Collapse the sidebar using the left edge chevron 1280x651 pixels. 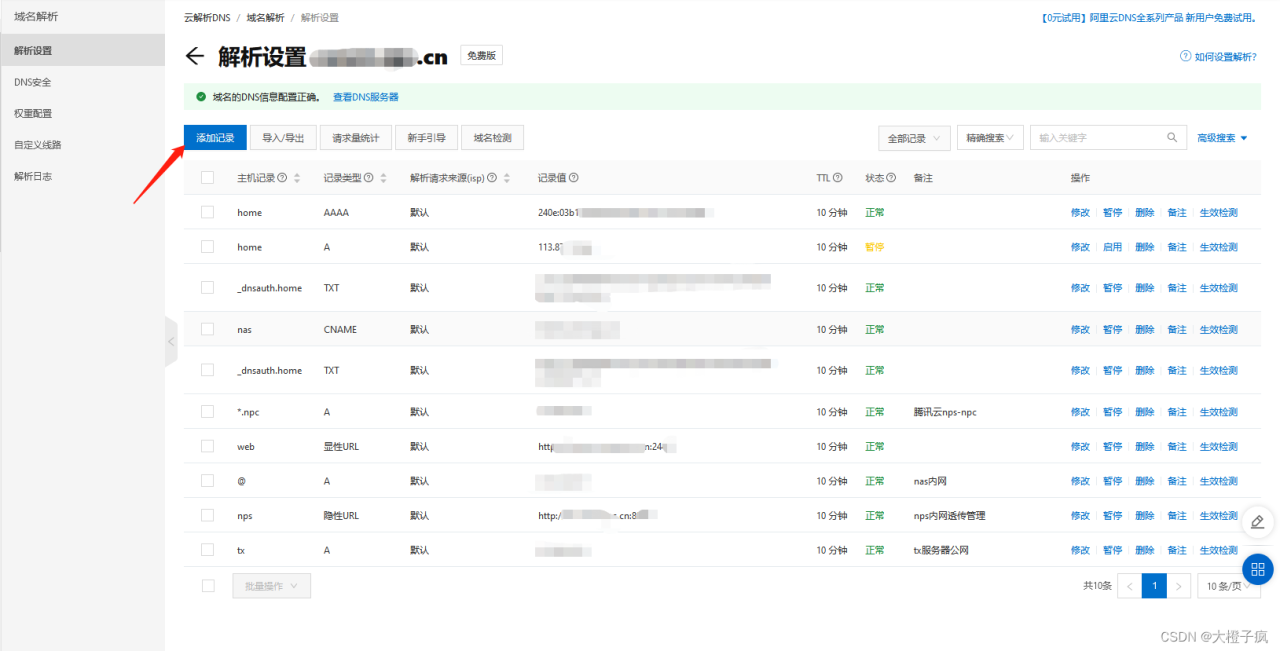tap(170, 340)
